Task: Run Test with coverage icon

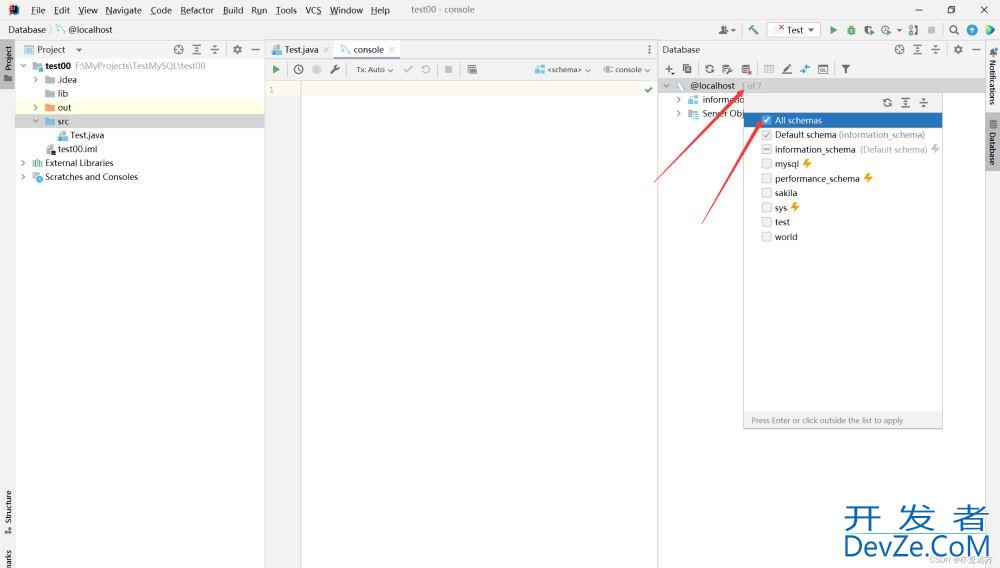Action: (x=868, y=30)
